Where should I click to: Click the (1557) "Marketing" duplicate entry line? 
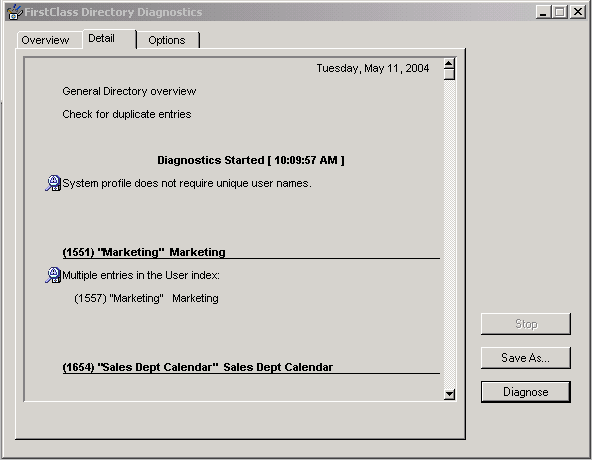pos(146,298)
